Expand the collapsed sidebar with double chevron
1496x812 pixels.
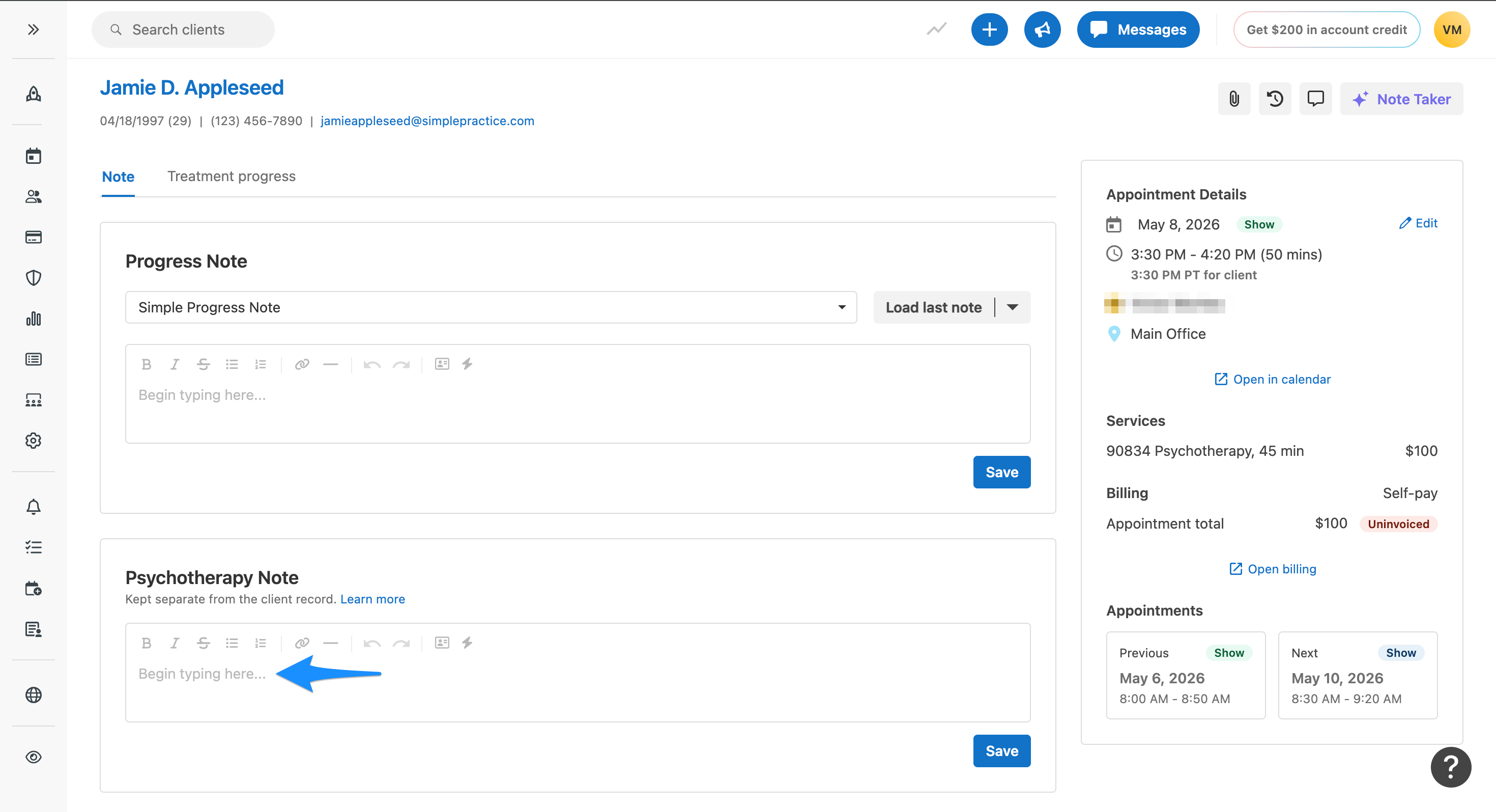coord(33,30)
